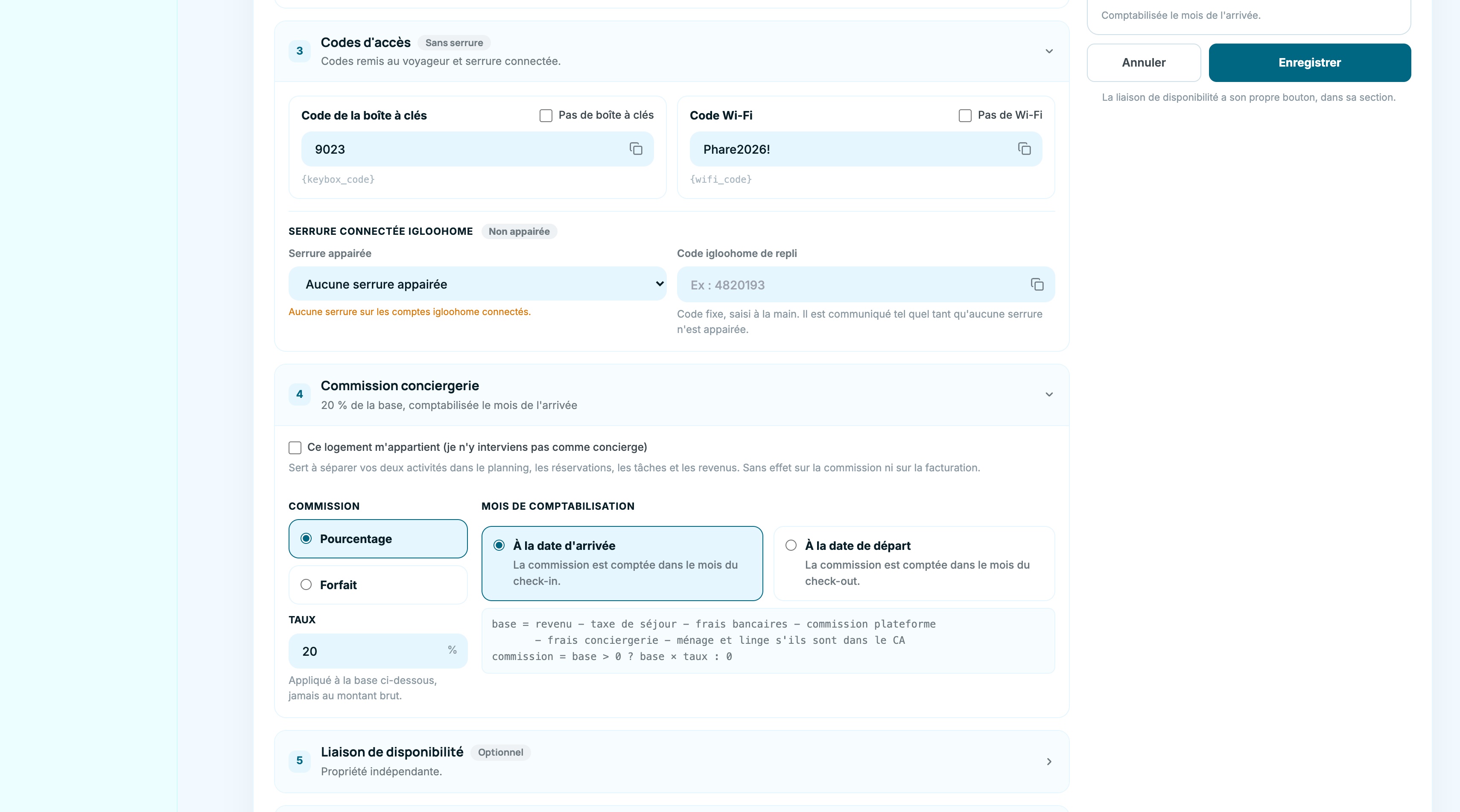1460x812 pixels.
Task: Click the 'Optionnel' tag
Action: (x=500, y=752)
